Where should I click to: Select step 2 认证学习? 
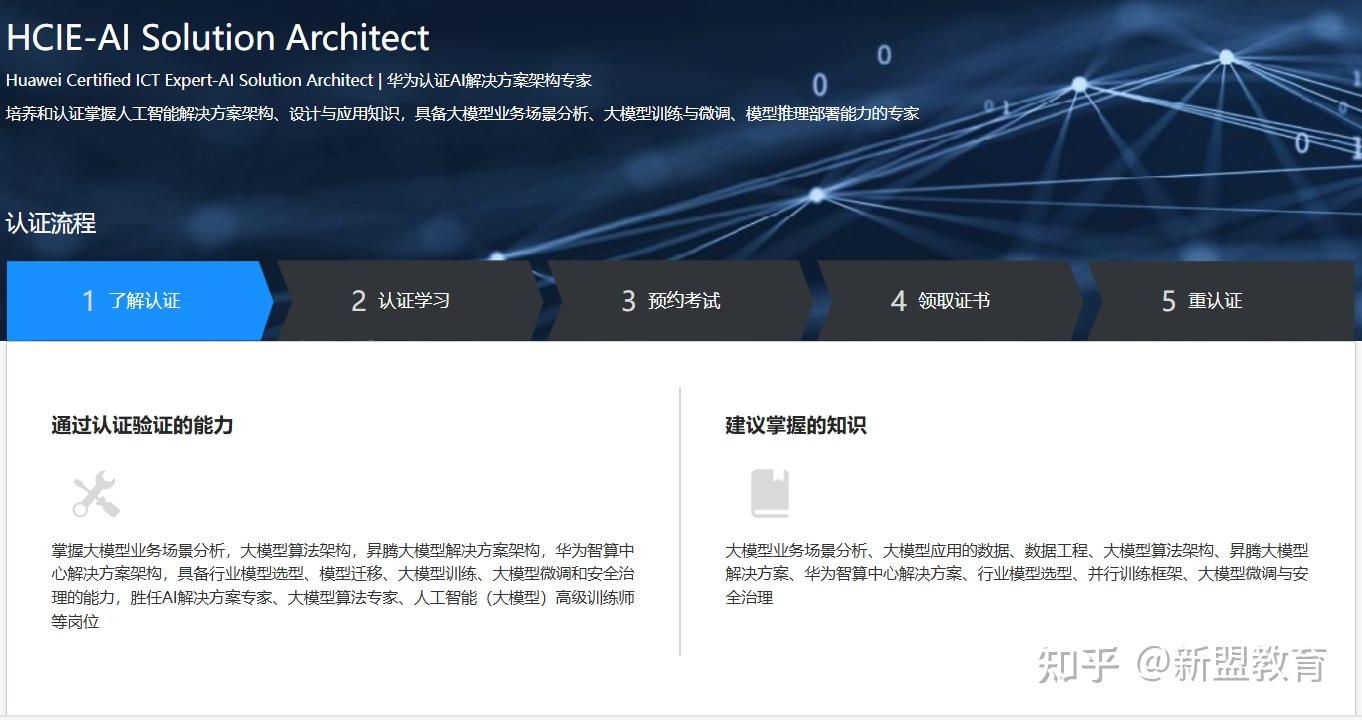400,300
